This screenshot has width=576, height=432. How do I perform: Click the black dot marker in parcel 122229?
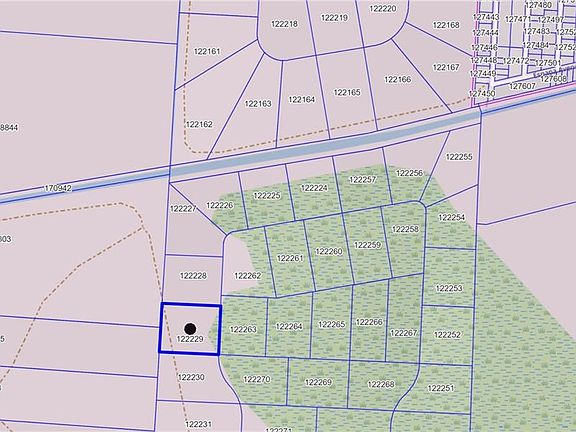(190, 329)
